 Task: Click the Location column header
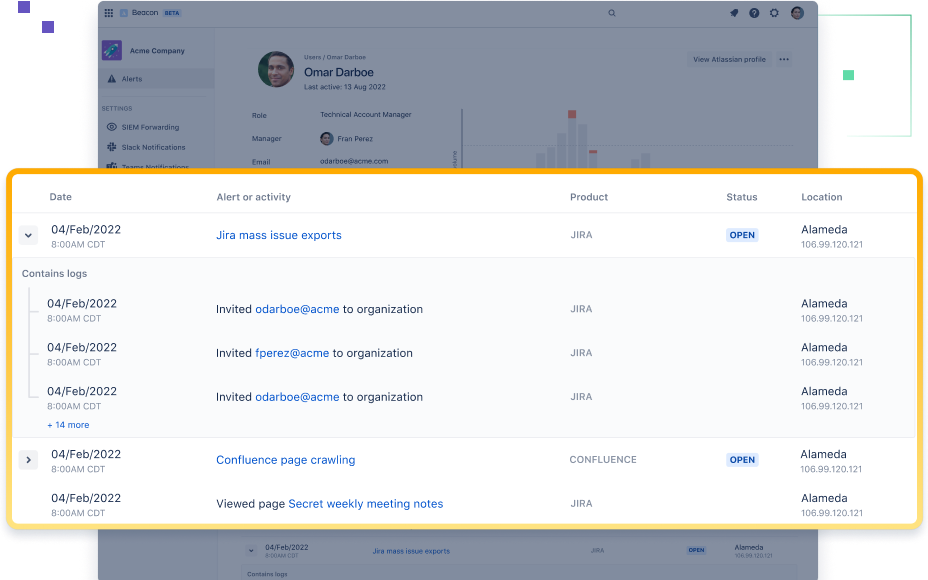point(821,197)
